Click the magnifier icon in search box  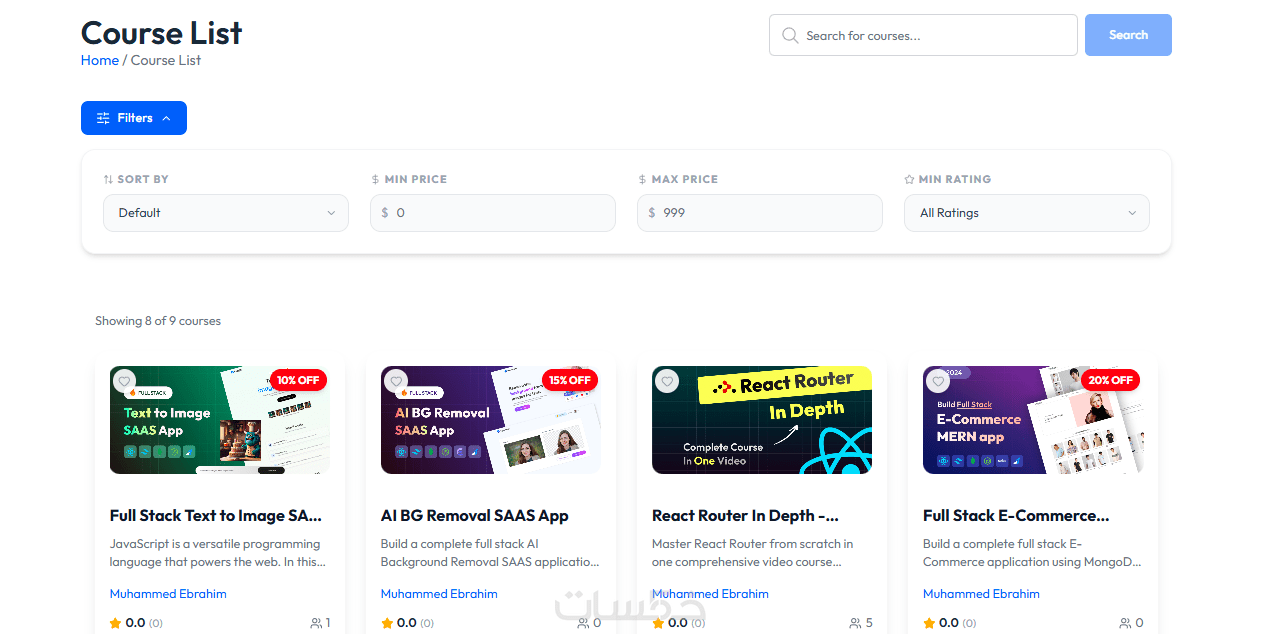790,36
